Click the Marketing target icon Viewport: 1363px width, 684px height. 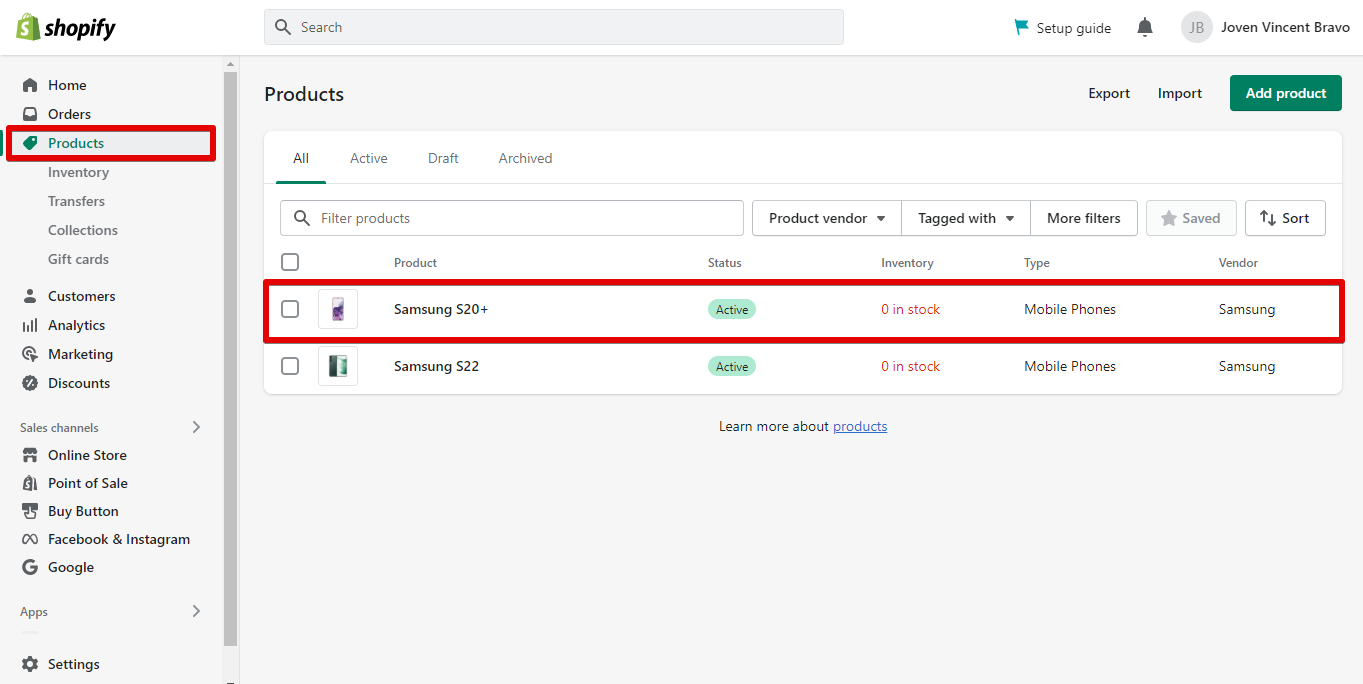pos(30,354)
